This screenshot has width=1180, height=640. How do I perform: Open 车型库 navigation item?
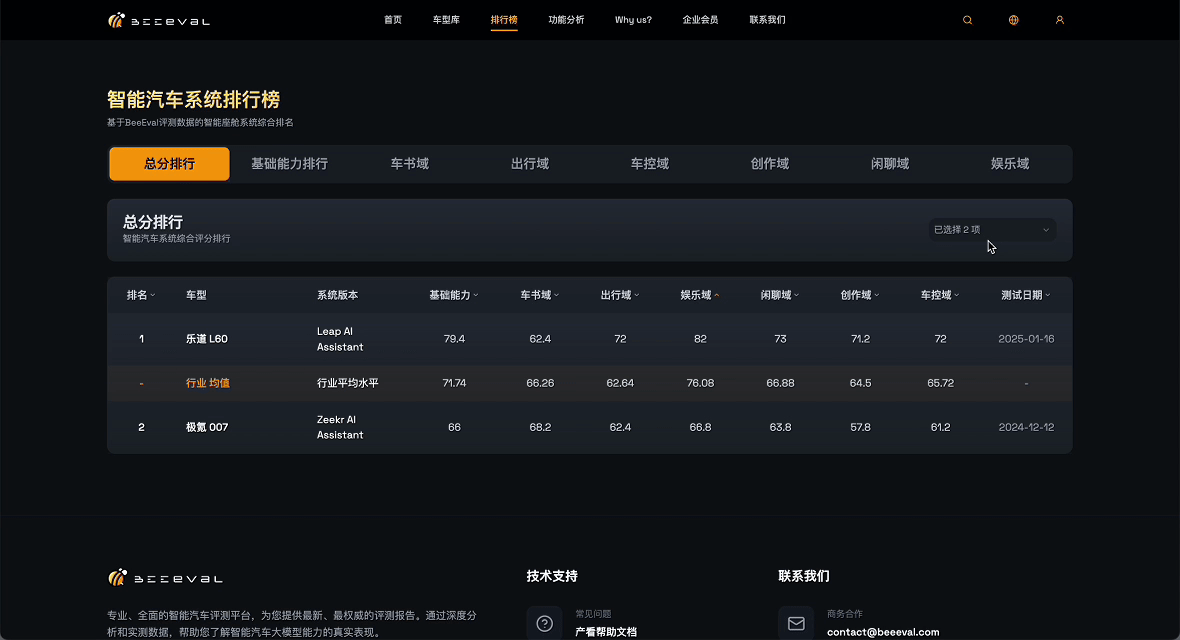click(446, 20)
